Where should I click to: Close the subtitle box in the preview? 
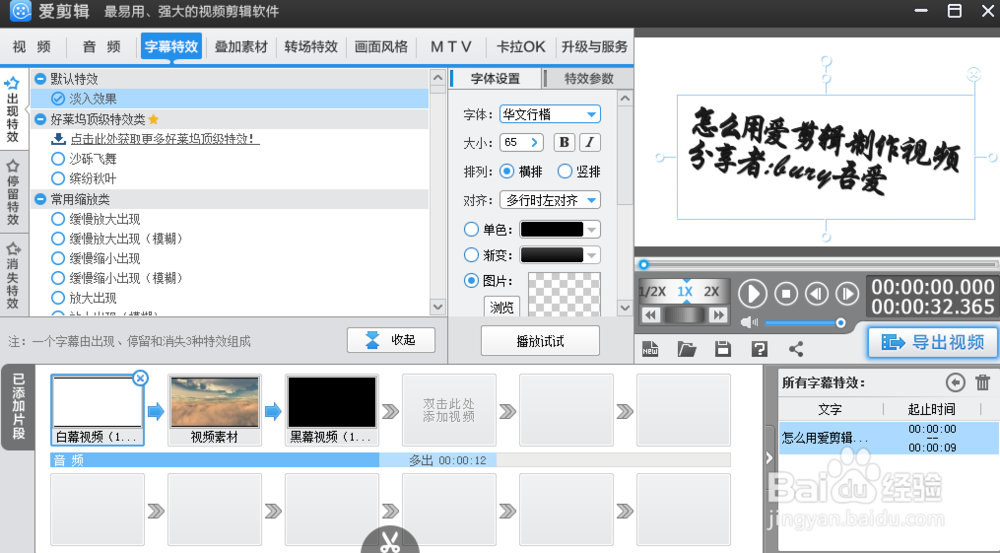coord(973,75)
